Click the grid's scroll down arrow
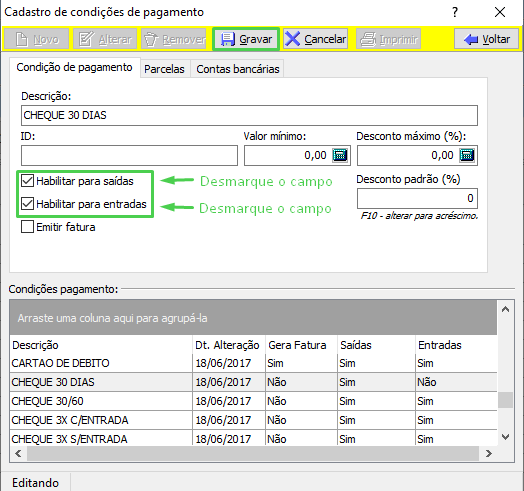Screen dimensions: 524x491 point(505,437)
